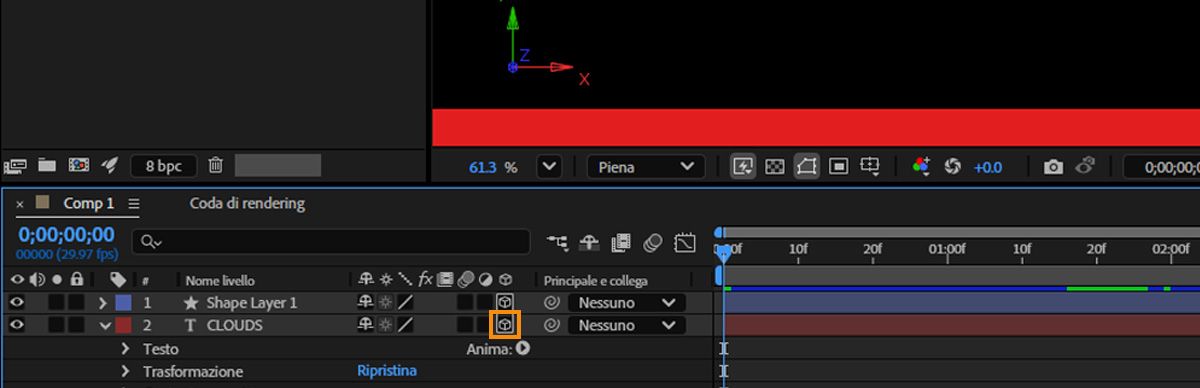Toggle Fast Previews in the viewer

click(743, 167)
